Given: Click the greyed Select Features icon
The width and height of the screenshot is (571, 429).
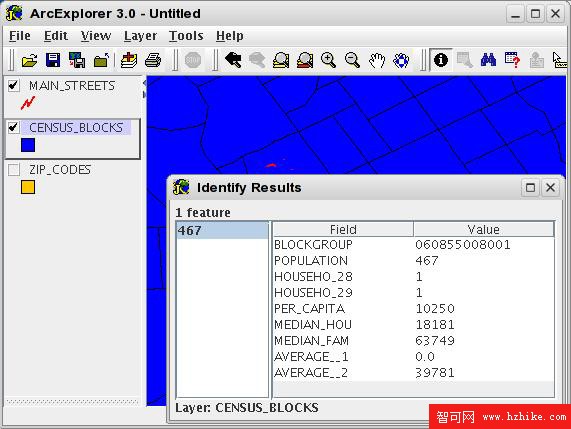Looking at the screenshot, I should (x=465, y=60).
